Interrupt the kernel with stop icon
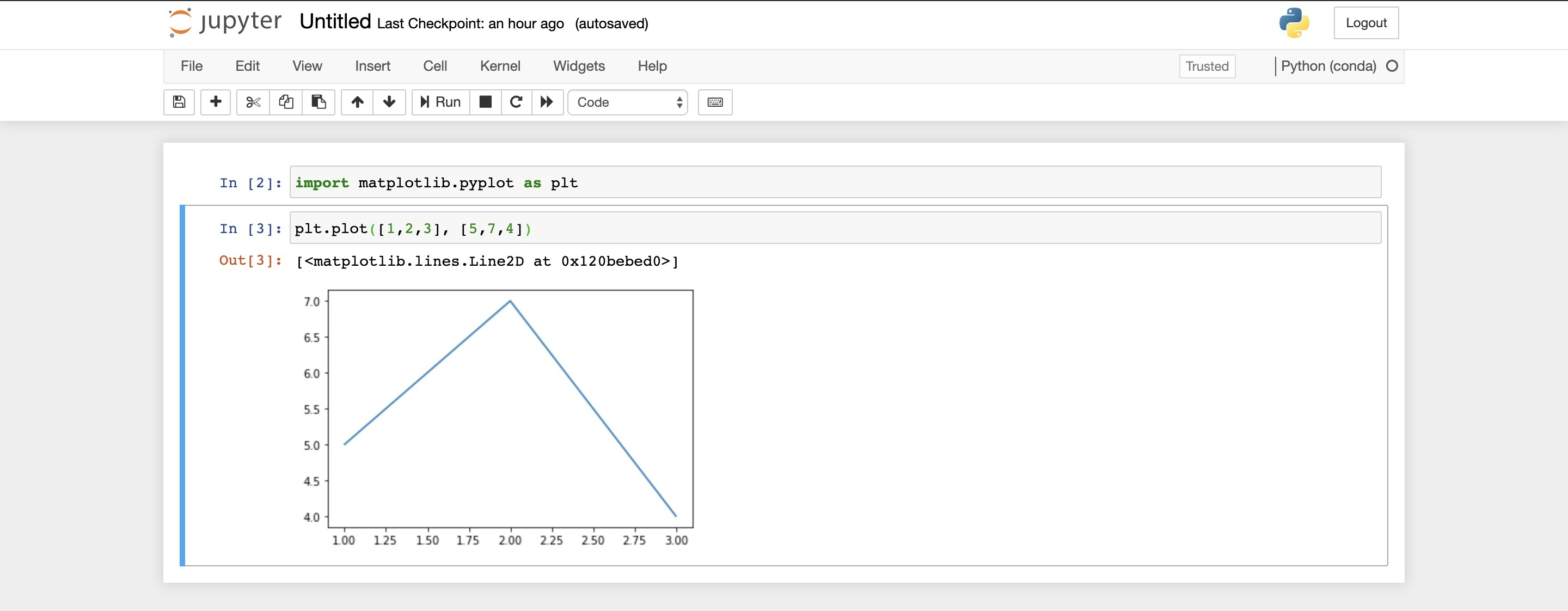The width and height of the screenshot is (1568, 611). click(485, 102)
